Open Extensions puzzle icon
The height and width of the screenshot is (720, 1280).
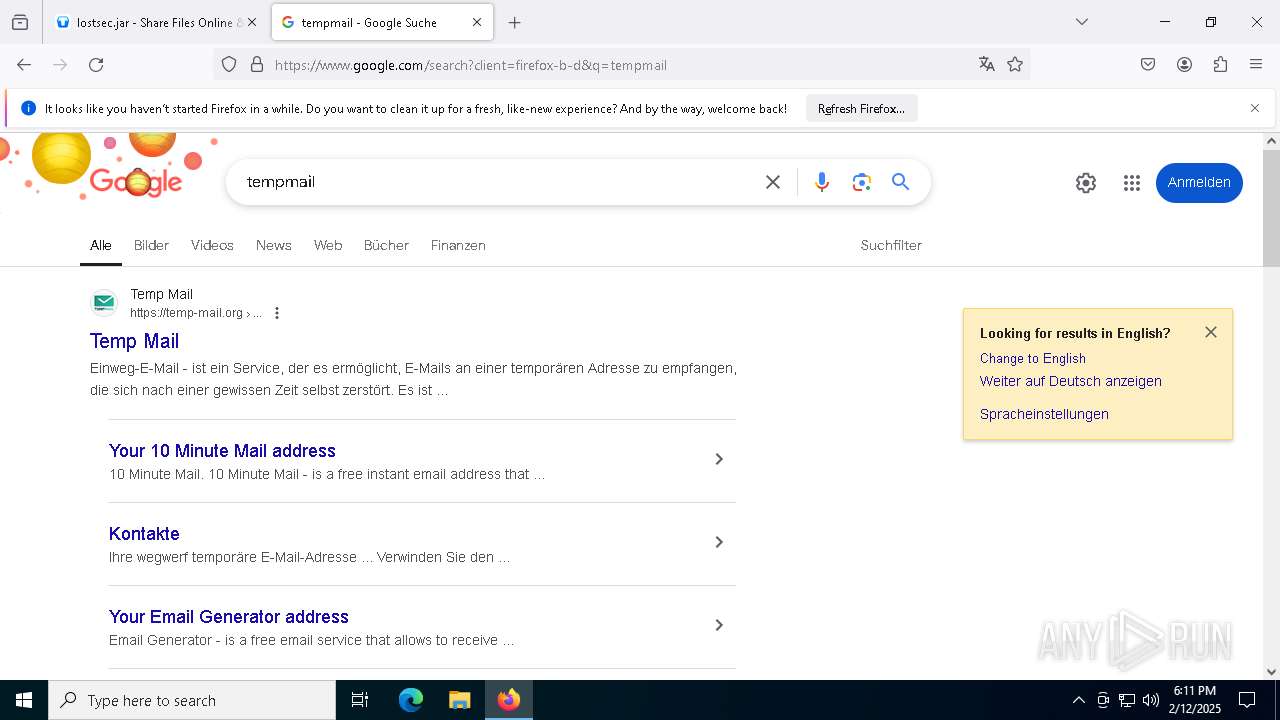(x=1220, y=65)
